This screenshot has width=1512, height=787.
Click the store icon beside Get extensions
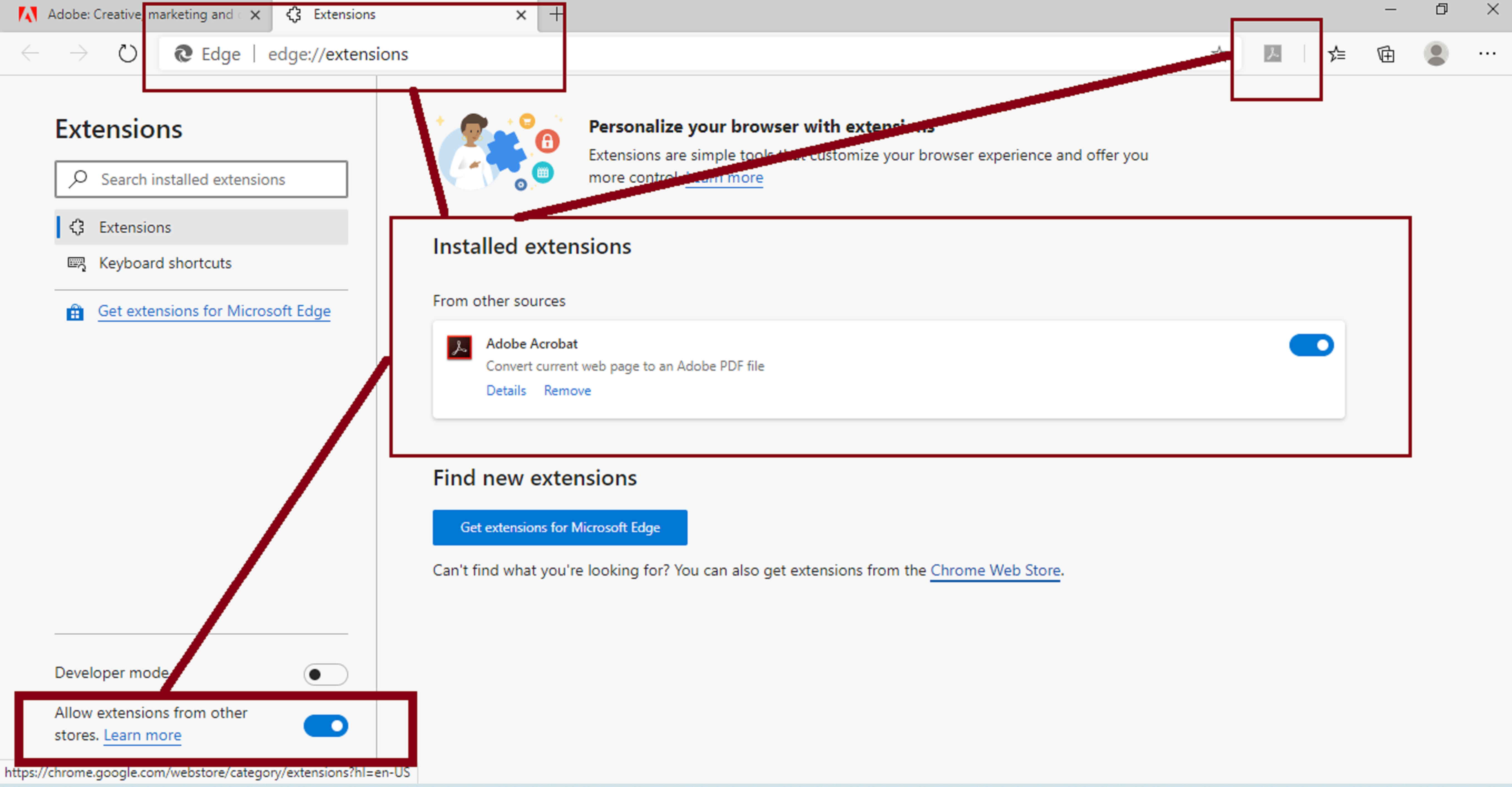click(x=75, y=312)
